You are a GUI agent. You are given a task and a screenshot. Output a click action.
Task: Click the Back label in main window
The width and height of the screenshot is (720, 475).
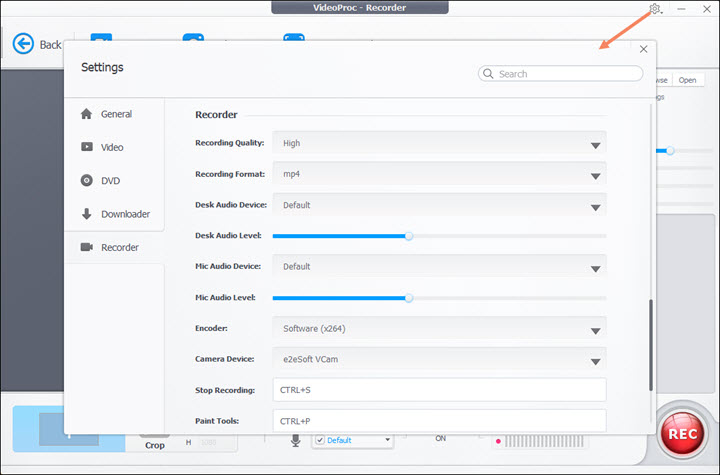pos(51,45)
